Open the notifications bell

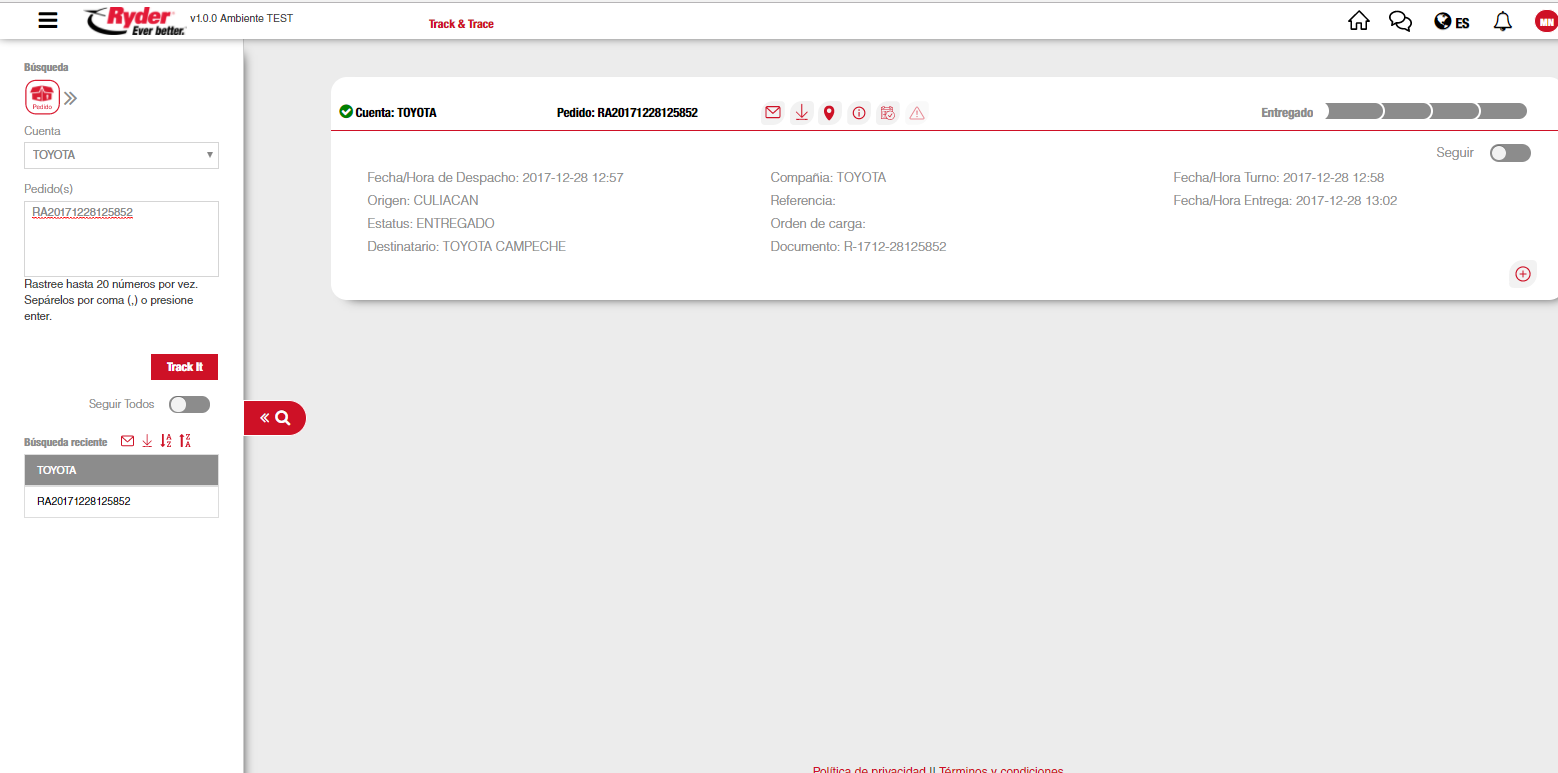(x=1502, y=21)
